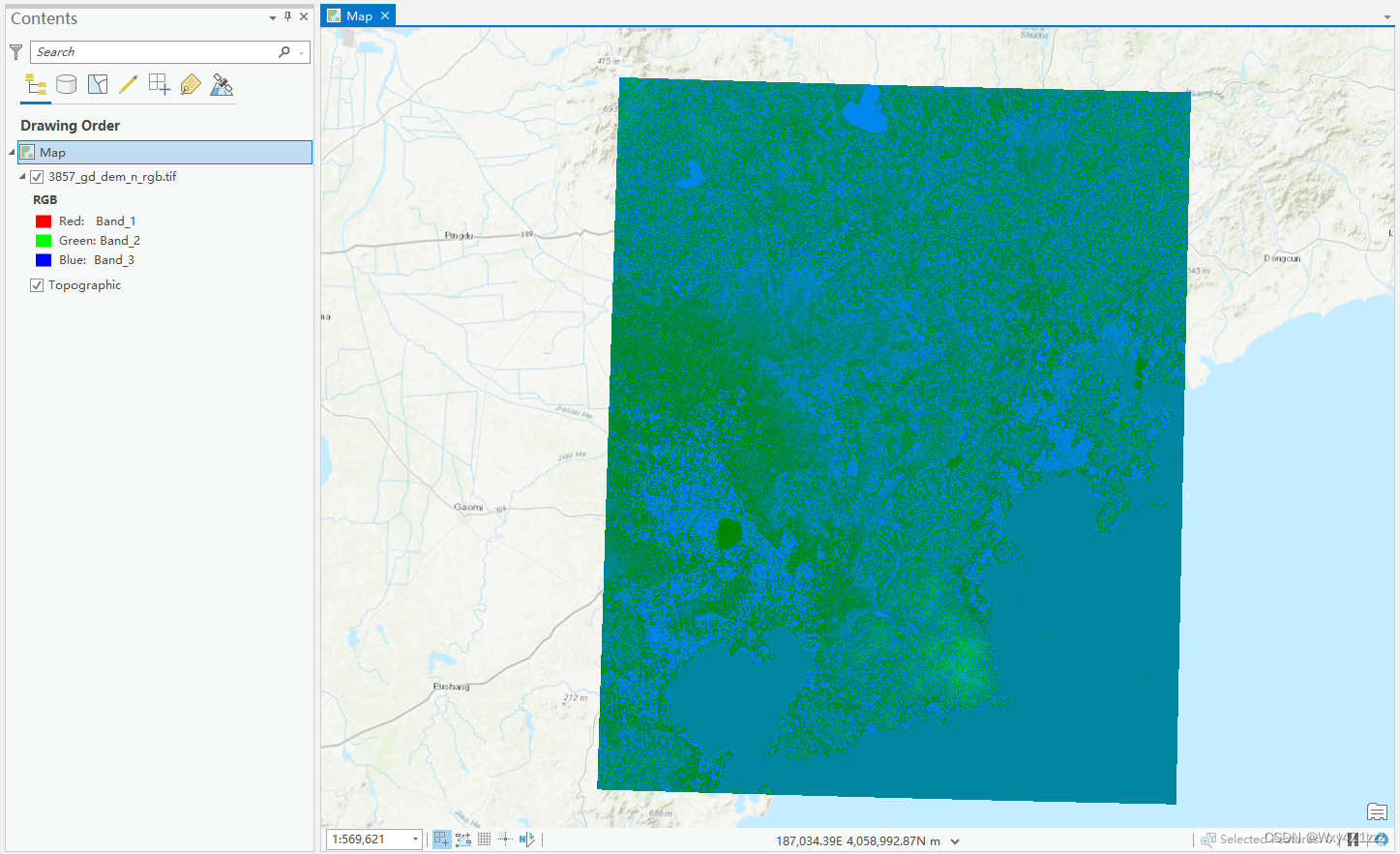Click the RGB legend heading
1400x854 pixels.
coord(45,200)
